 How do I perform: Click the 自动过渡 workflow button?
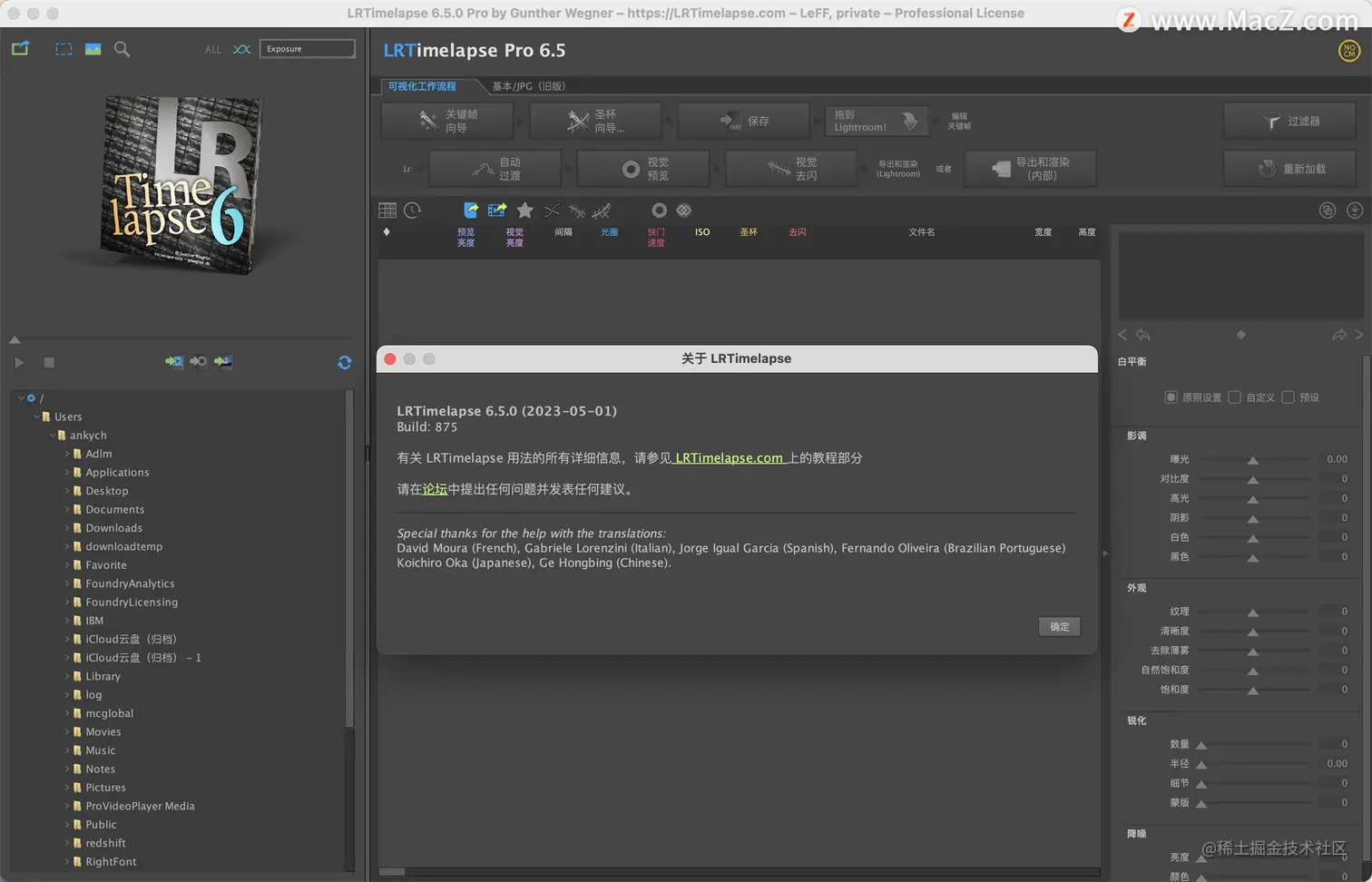coord(495,169)
